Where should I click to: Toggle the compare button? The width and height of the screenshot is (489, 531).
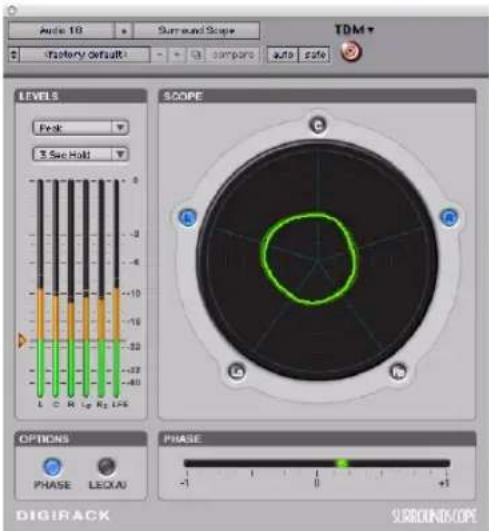(x=233, y=55)
